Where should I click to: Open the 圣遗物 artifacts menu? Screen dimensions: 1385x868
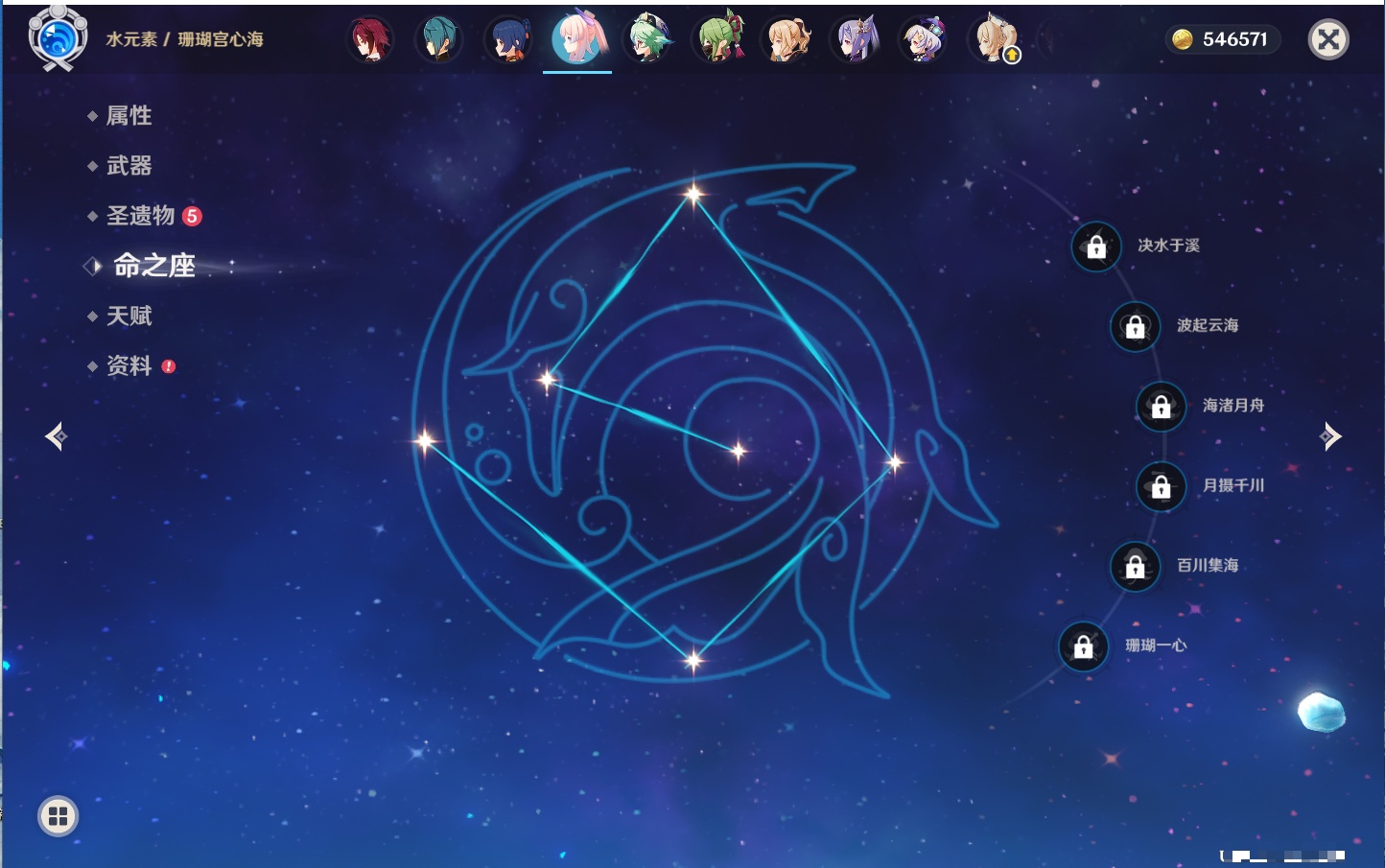coord(141,216)
